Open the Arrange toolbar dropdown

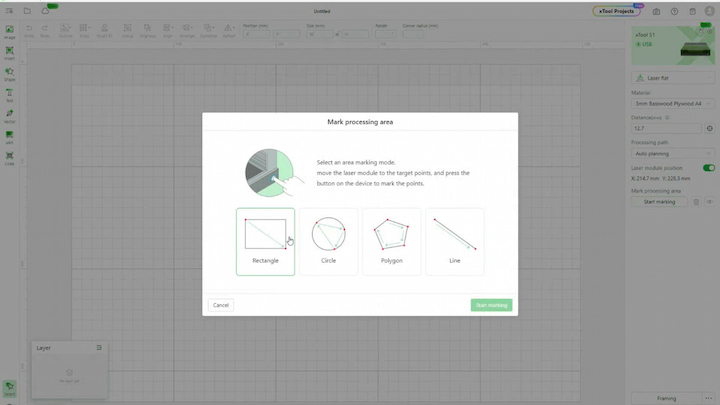(187, 31)
